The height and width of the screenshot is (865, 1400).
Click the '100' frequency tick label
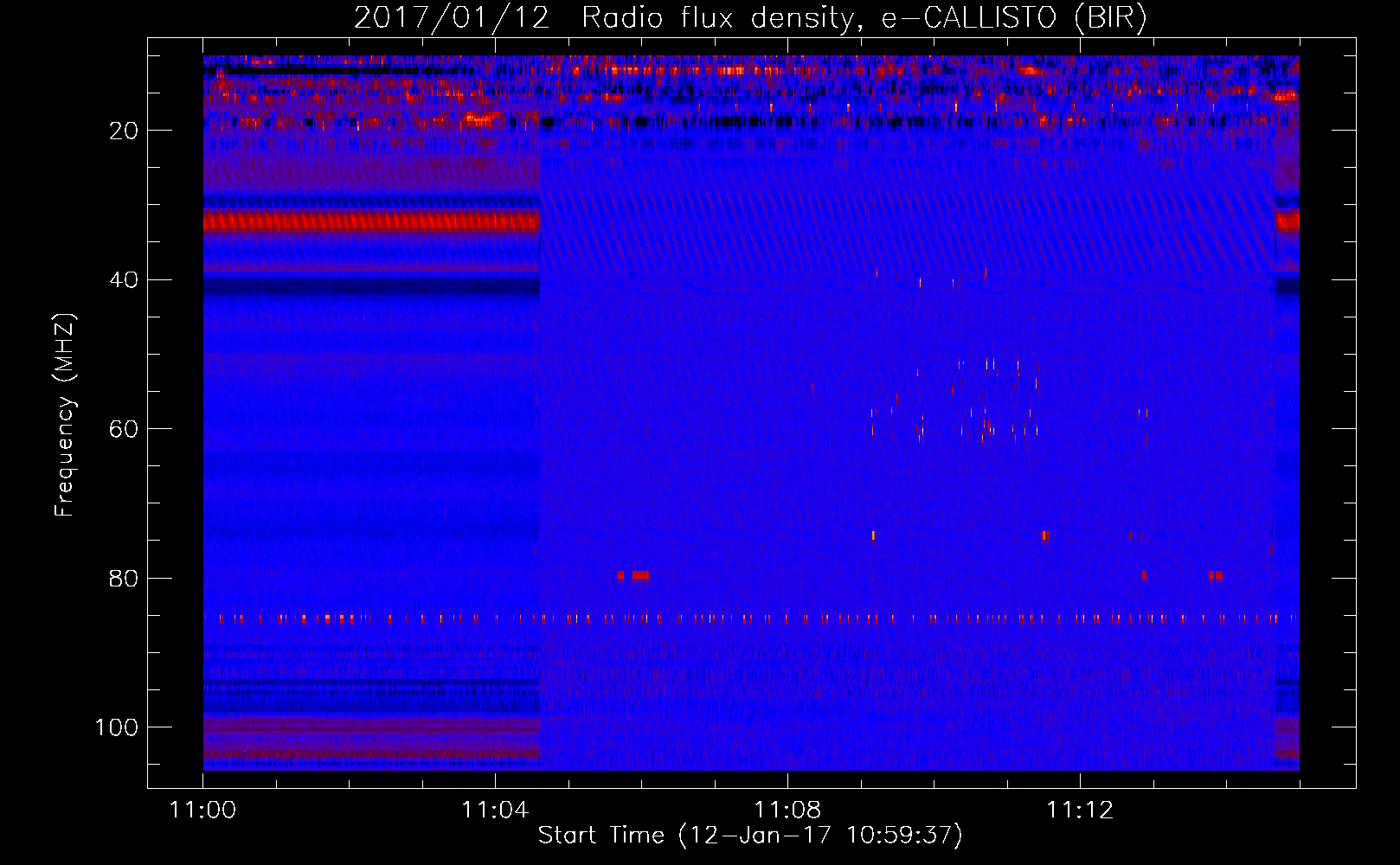(x=117, y=727)
